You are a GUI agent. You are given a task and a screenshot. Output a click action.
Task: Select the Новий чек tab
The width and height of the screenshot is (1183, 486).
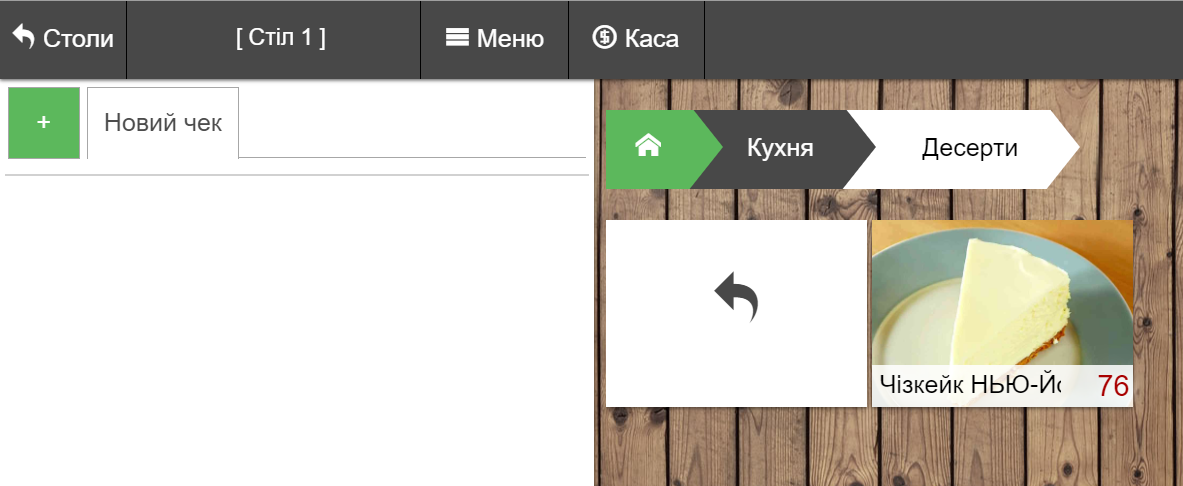pos(163,123)
